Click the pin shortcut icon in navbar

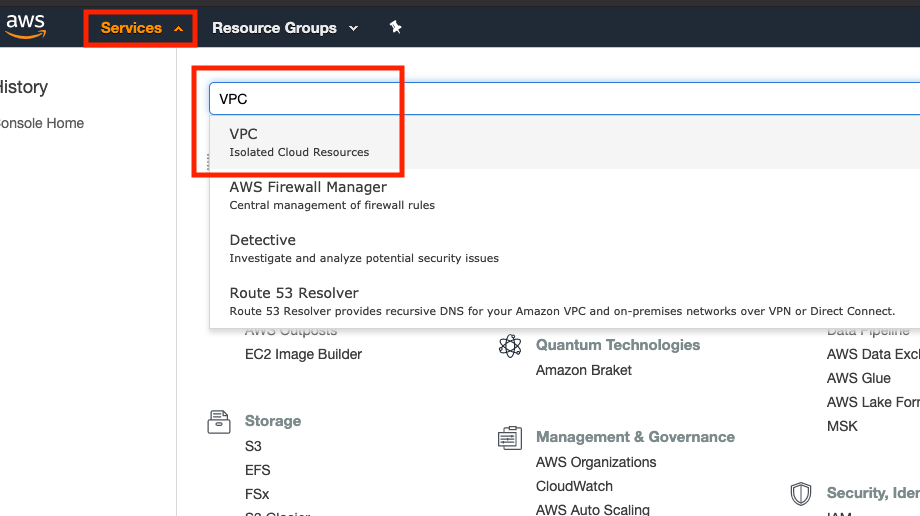click(x=396, y=28)
